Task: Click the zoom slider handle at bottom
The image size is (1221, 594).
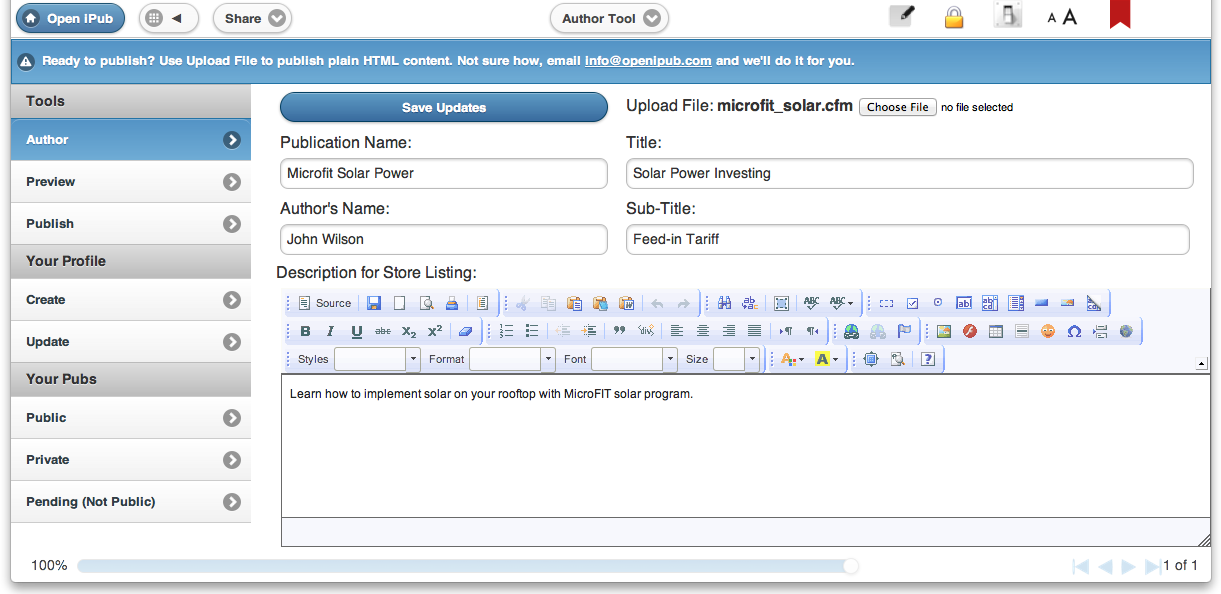Action: [x=850, y=566]
